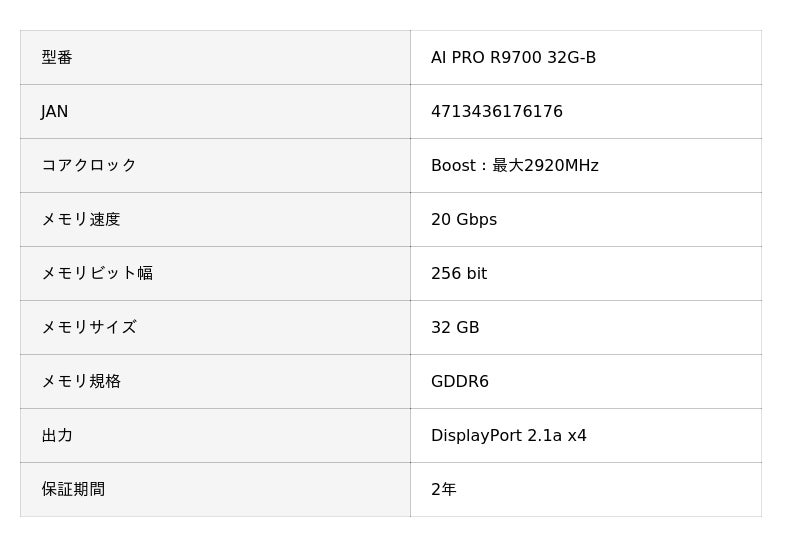Select the JAN code 4713436176176
The height and width of the screenshot is (547, 800).
pyautogui.click(x=496, y=112)
